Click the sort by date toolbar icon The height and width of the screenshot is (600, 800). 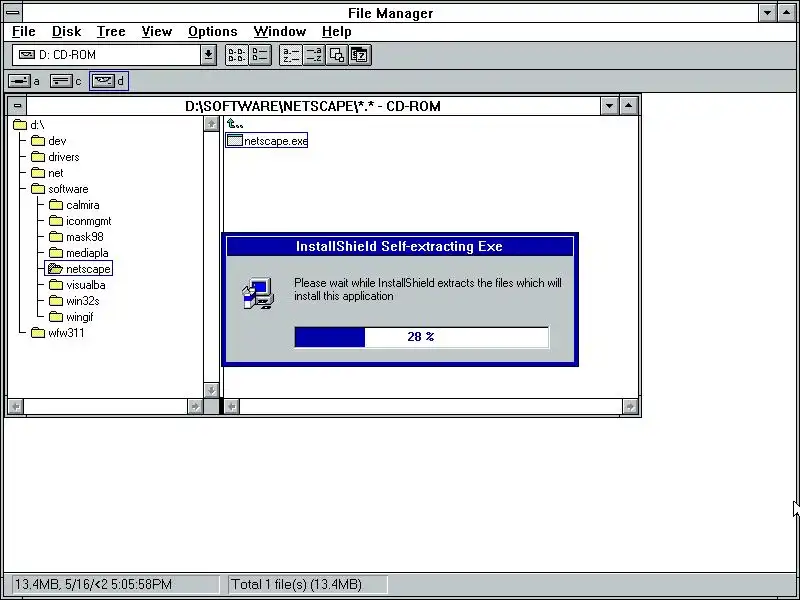(x=360, y=55)
